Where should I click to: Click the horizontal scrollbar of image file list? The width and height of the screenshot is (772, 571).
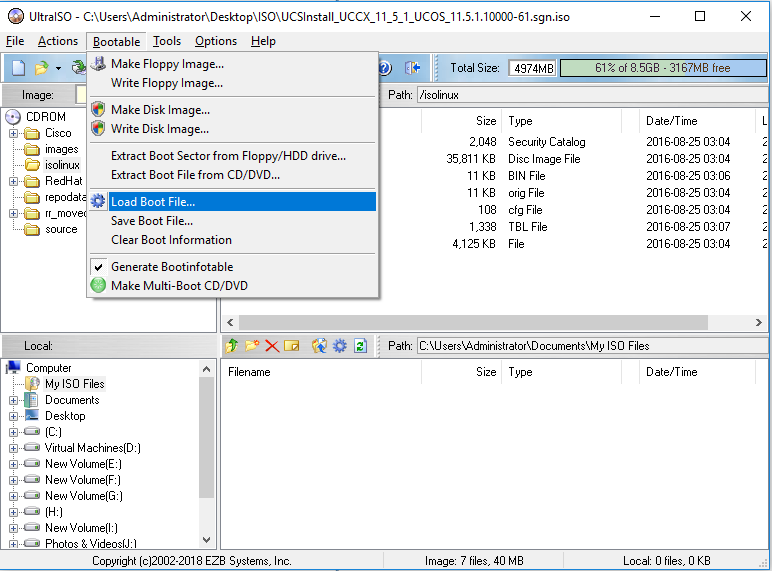[473, 322]
